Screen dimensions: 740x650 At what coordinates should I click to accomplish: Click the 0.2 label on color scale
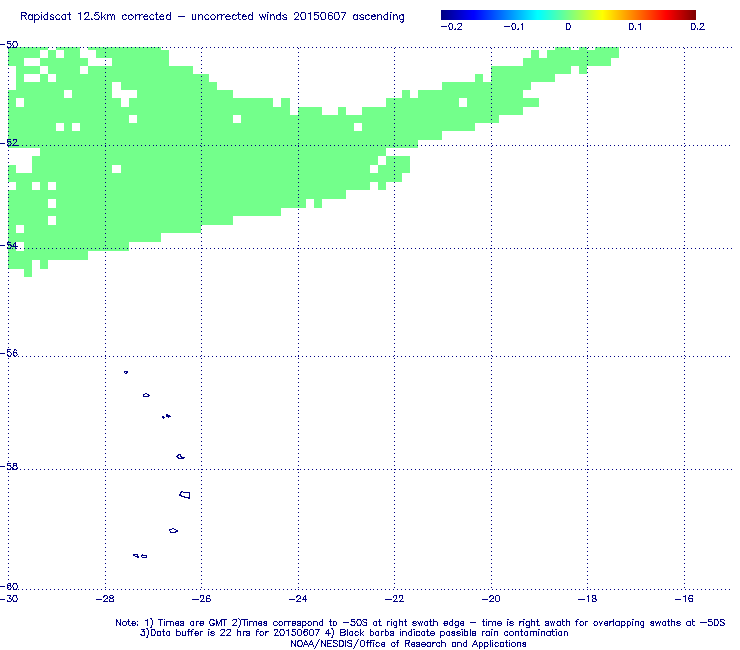698,27
